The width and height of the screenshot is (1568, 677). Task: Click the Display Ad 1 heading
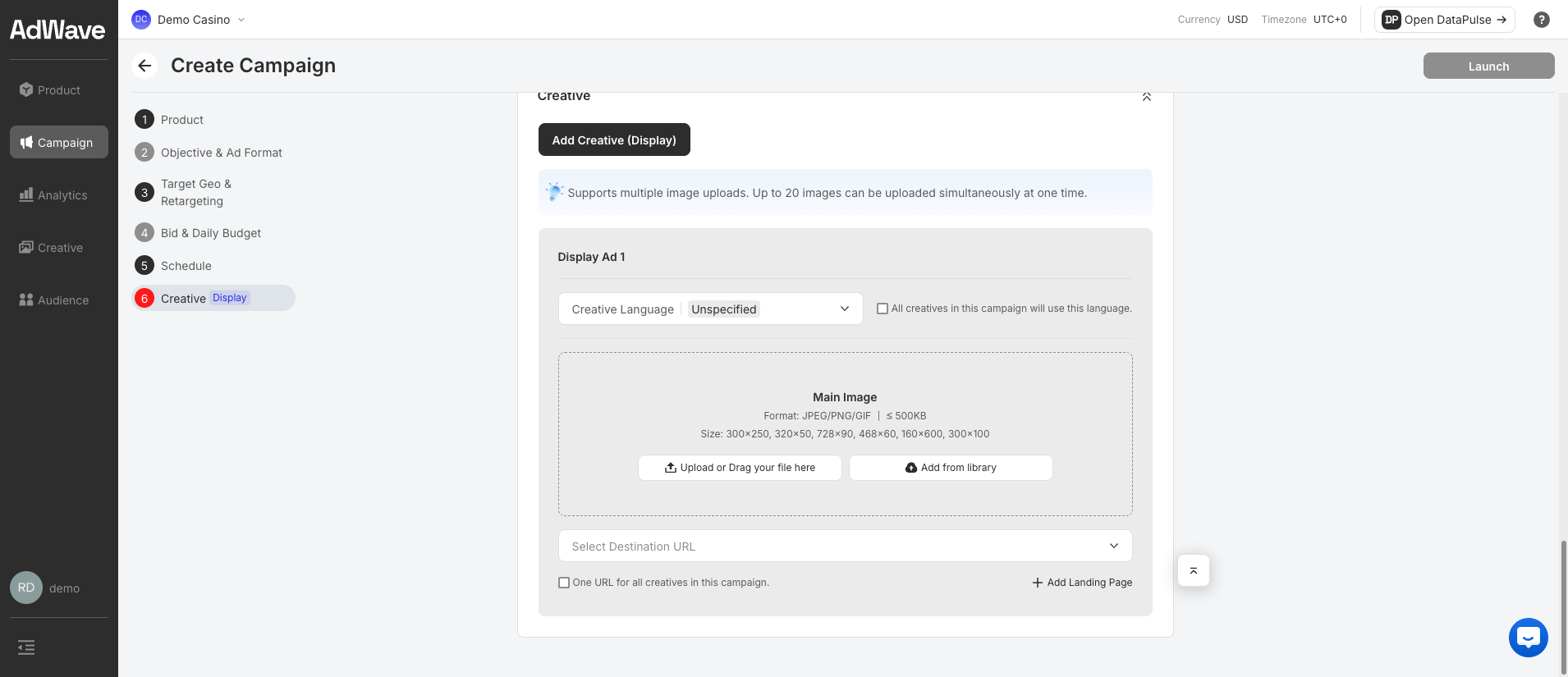[x=591, y=257]
